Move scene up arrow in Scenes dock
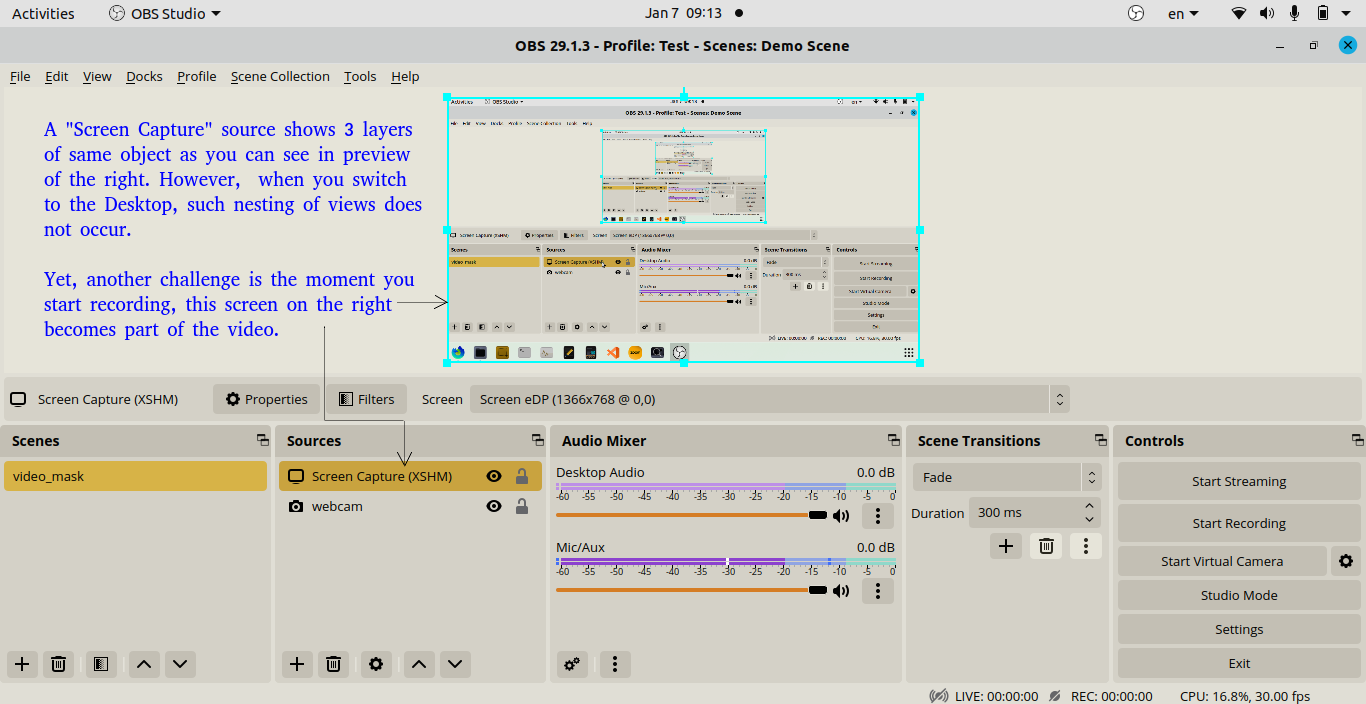 [143, 664]
